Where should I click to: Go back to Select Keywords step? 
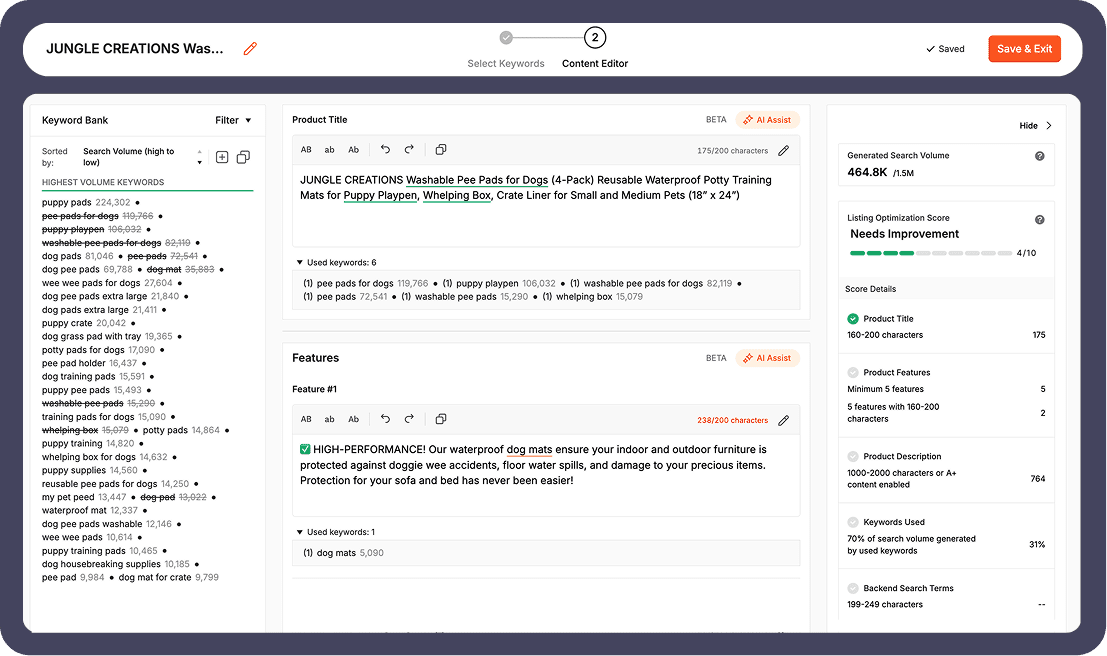506,51
